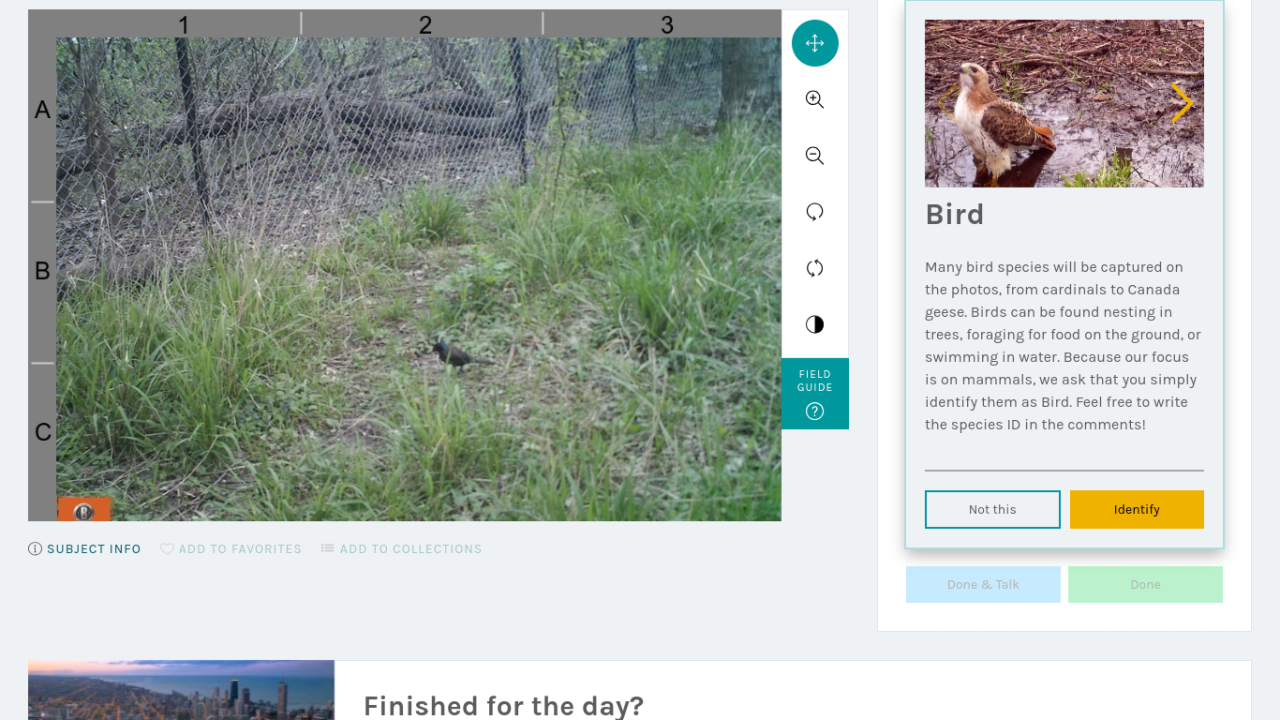Image resolution: width=1280 pixels, height=720 pixels.
Task: Show next bird example photo
Action: click(1182, 103)
